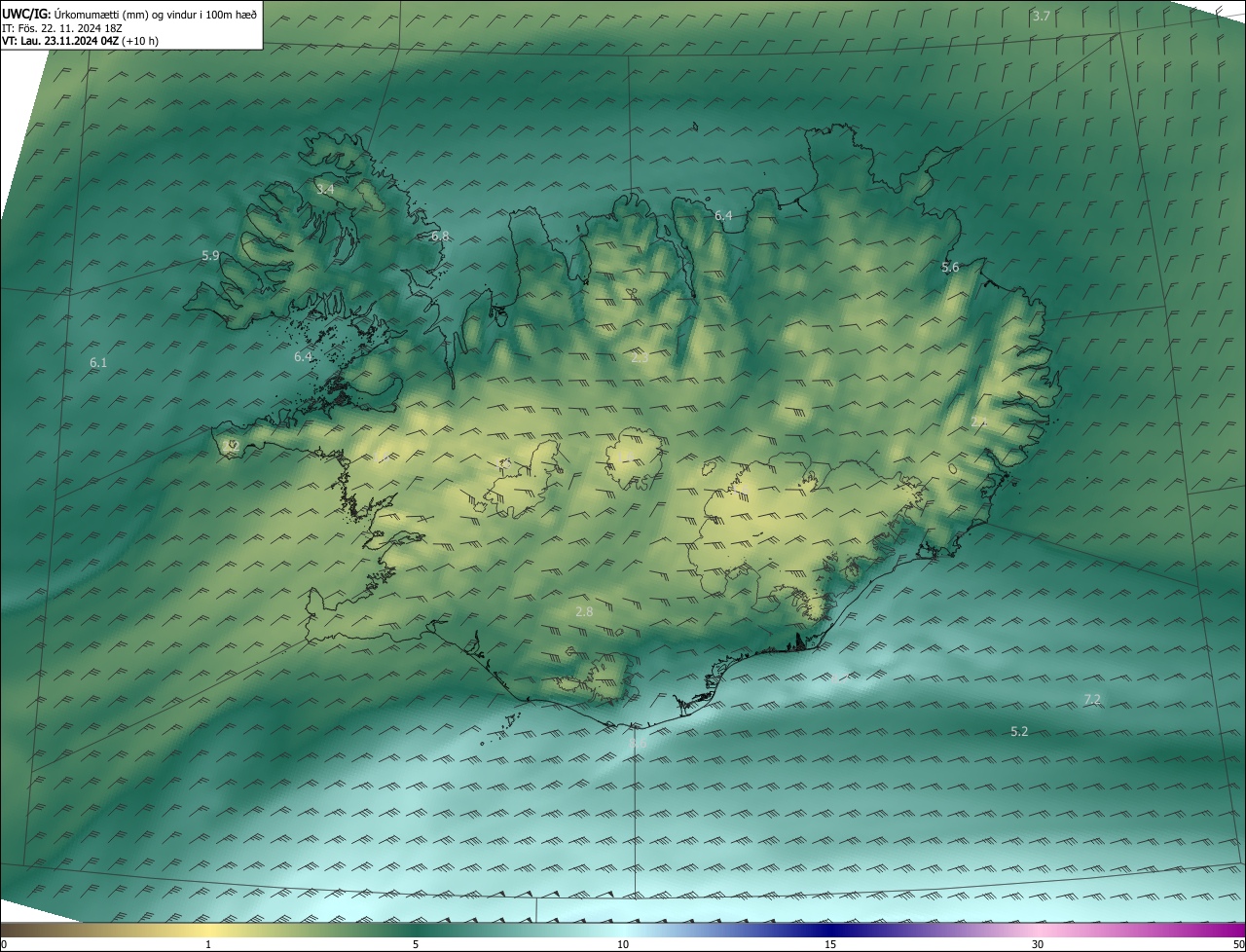This screenshot has width=1246, height=952.
Task: Click the 2.3 value in northern Iceland
Action: 640,358
